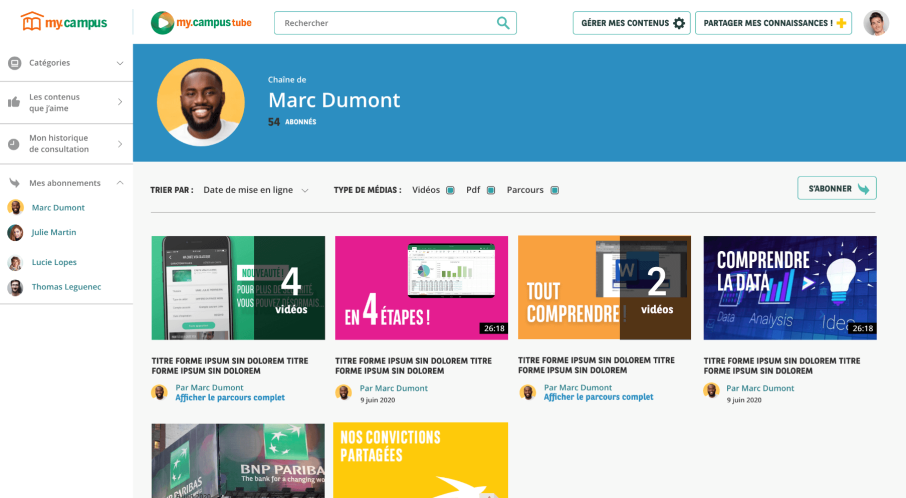The height and width of the screenshot is (498, 906).
Task: Click Julie Martin's avatar in subscriptions
Action: 15,232
